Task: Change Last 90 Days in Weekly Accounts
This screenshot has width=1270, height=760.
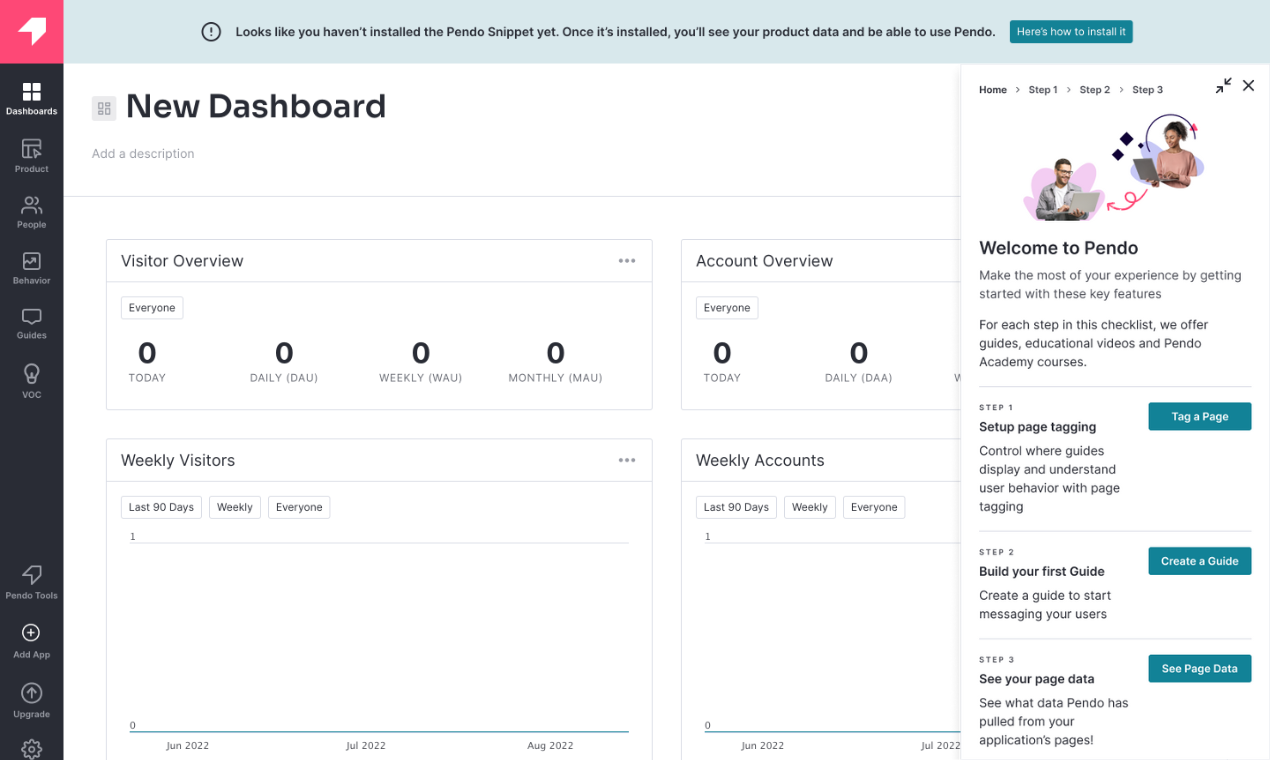Action: point(736,507)
